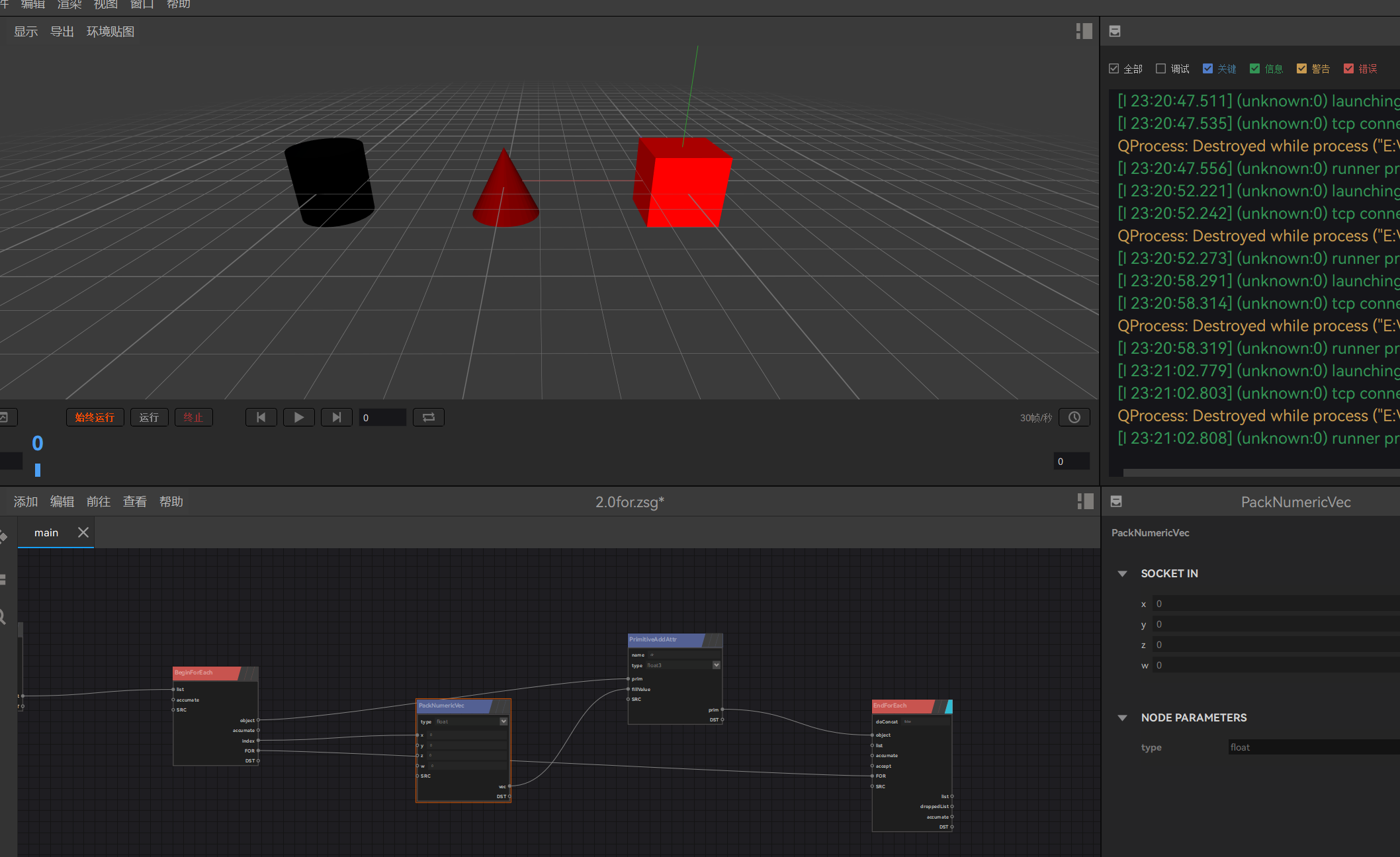Enable the 调试 debug log checkbox
The image size is (1400, 857).
pos(1160,69)
